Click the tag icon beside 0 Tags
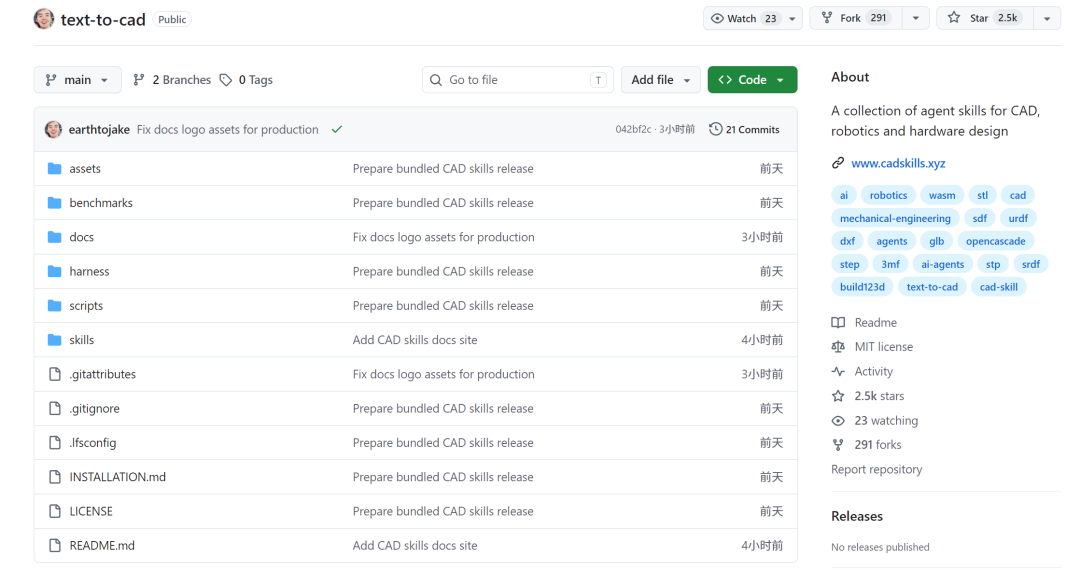The height and width of the screenshot is (570, 1080). coord(226,80)
